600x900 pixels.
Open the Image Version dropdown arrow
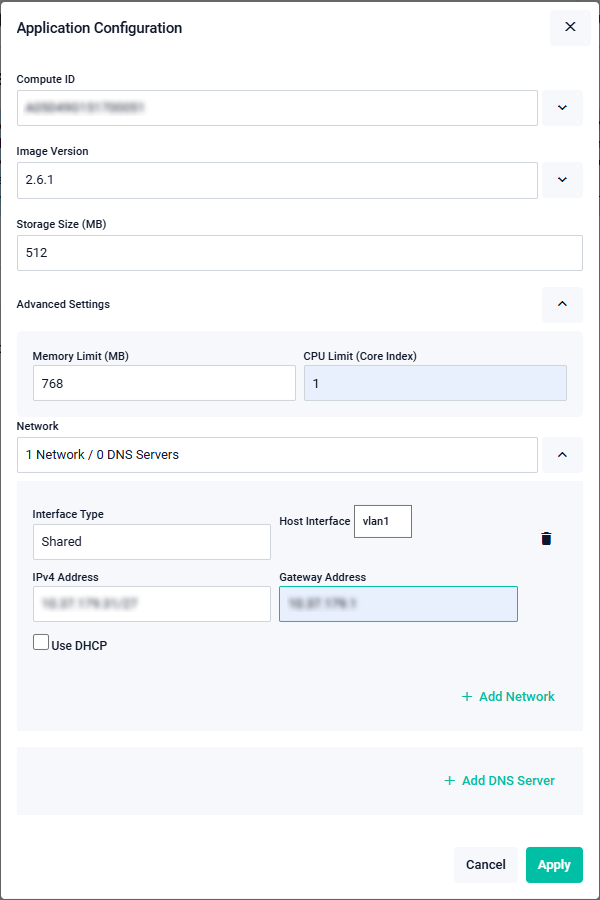pyautogui.click(x=562, y=180)
